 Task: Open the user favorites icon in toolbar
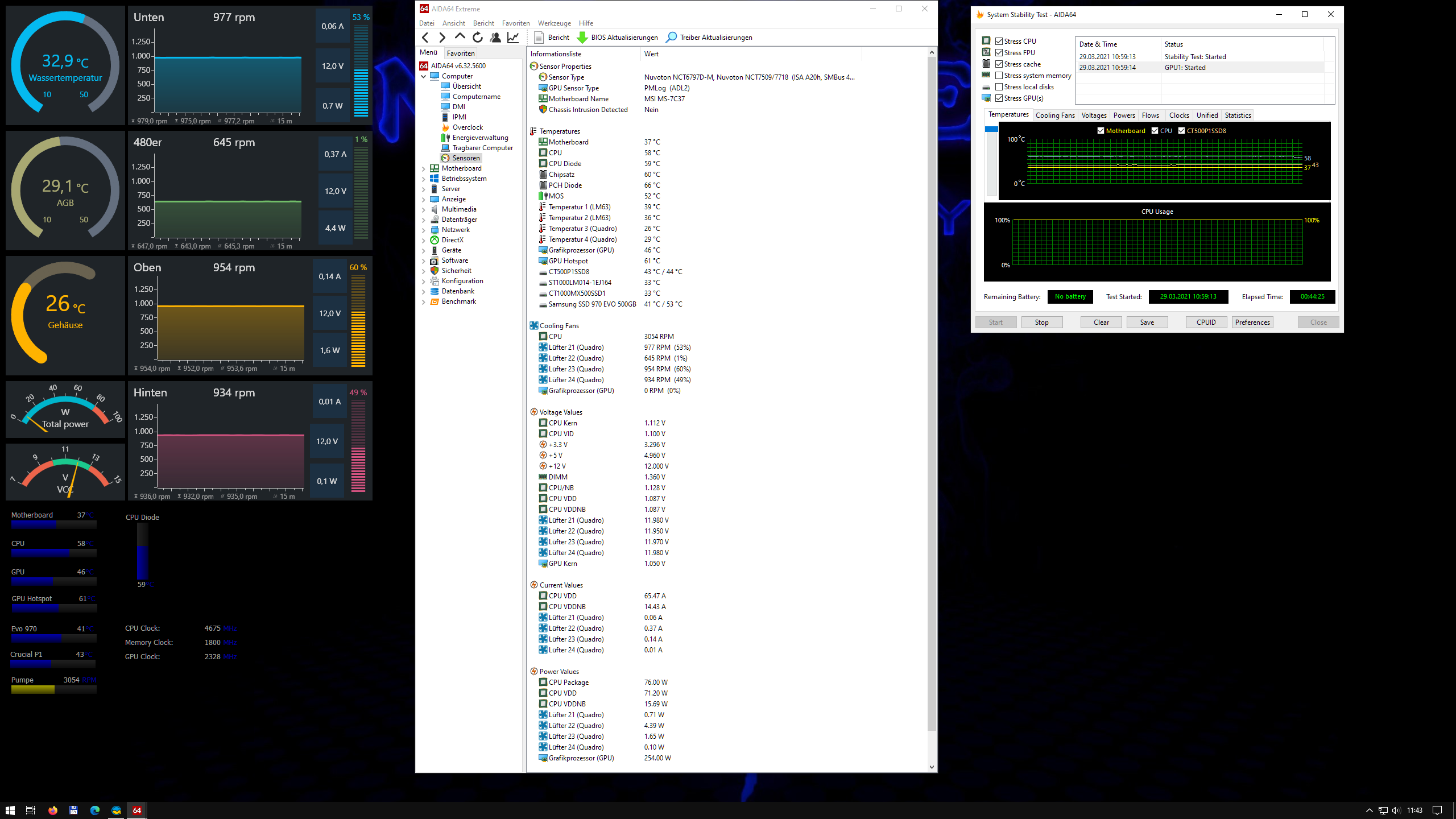pos(495,38)
